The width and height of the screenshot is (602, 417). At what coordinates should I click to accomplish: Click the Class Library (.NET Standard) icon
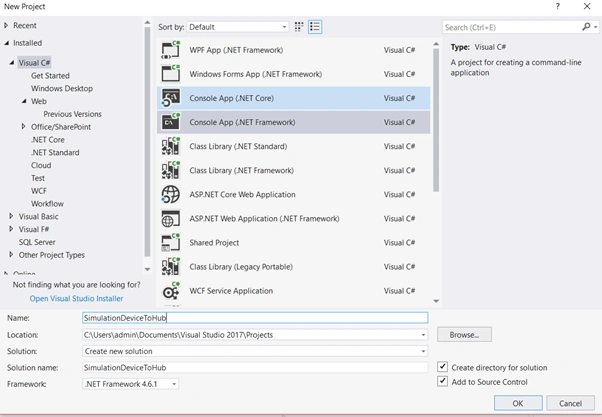[171, 146]
